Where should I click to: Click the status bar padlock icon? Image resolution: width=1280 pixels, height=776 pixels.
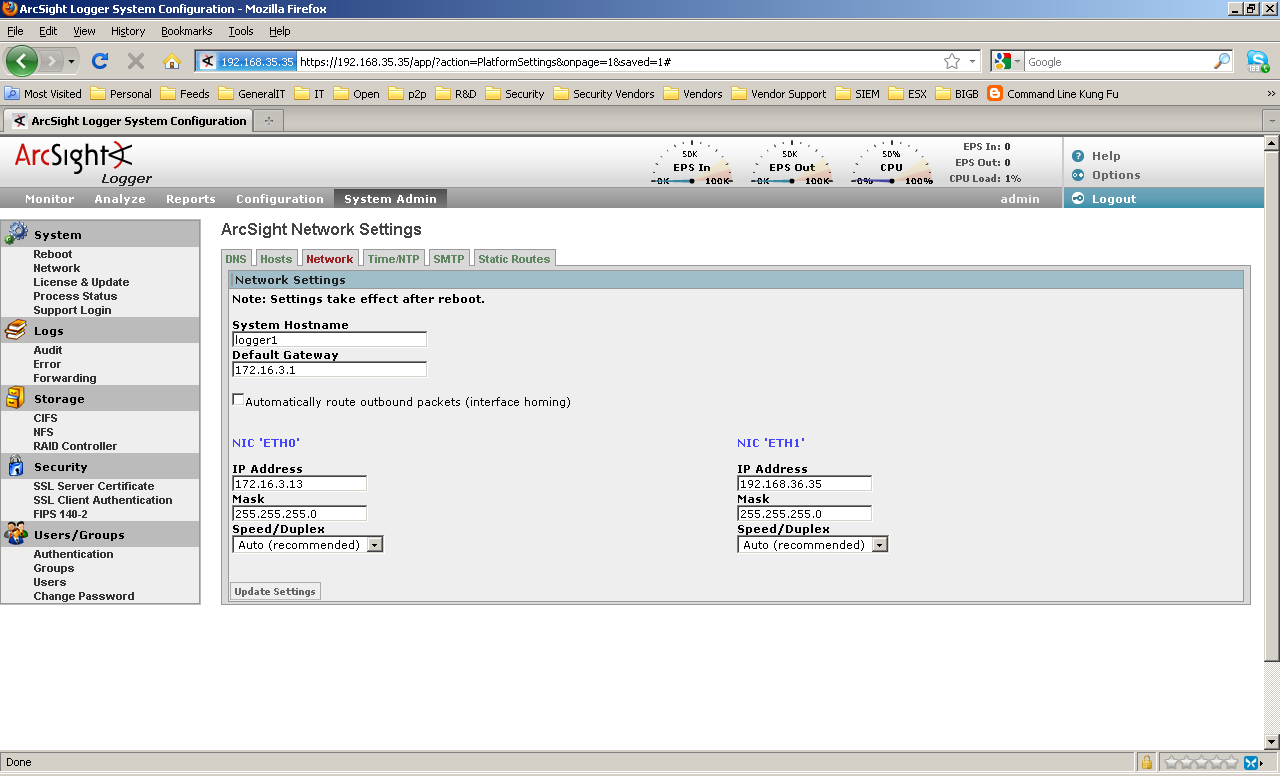[1147, 762]
